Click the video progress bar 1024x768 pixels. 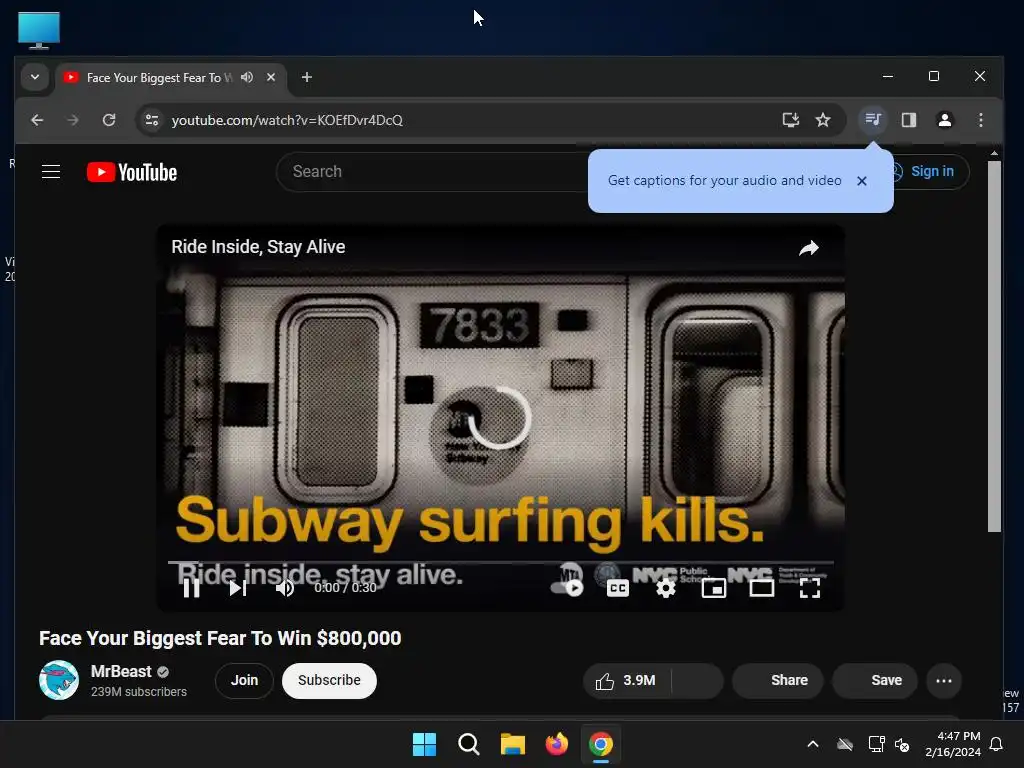coord(501,562)
